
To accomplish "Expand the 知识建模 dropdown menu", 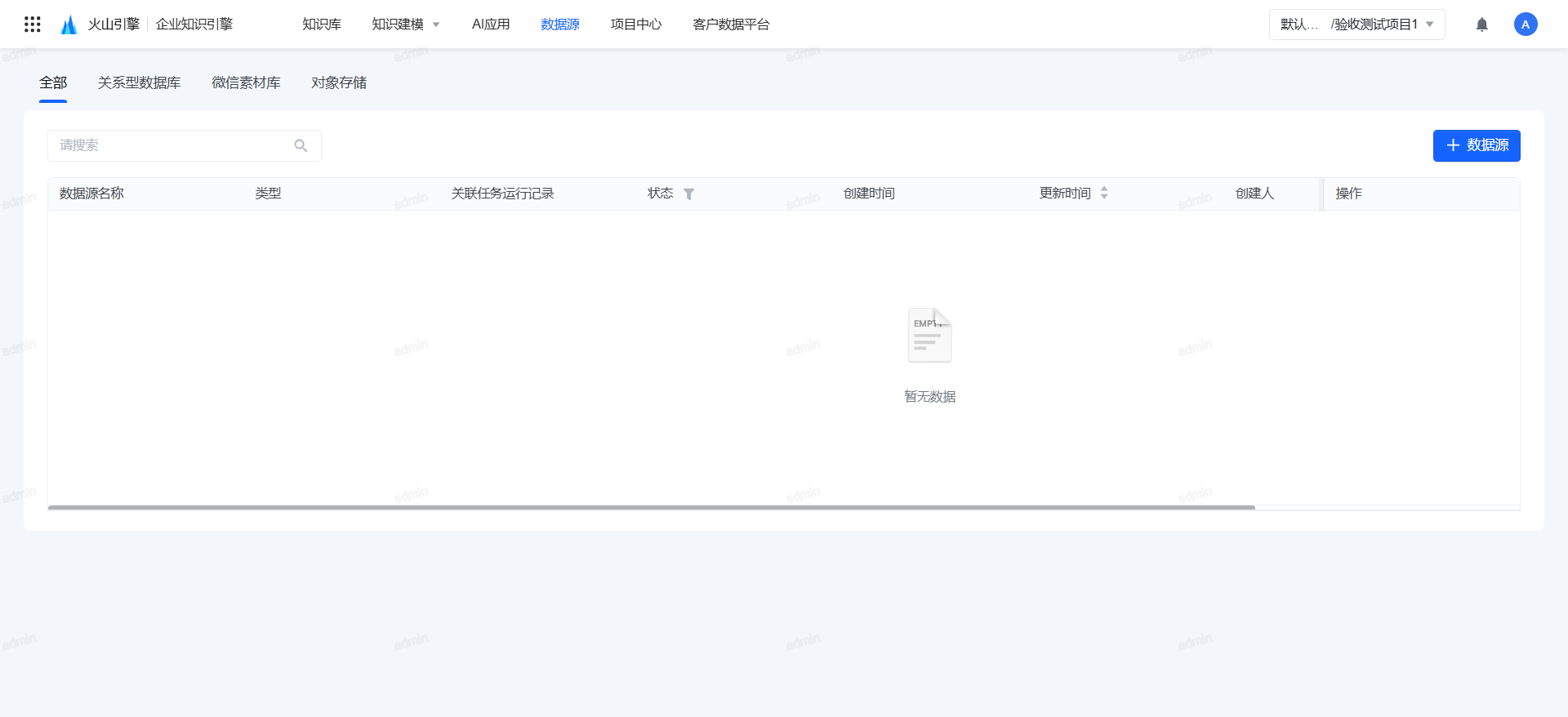I will [x=406, y=24].
